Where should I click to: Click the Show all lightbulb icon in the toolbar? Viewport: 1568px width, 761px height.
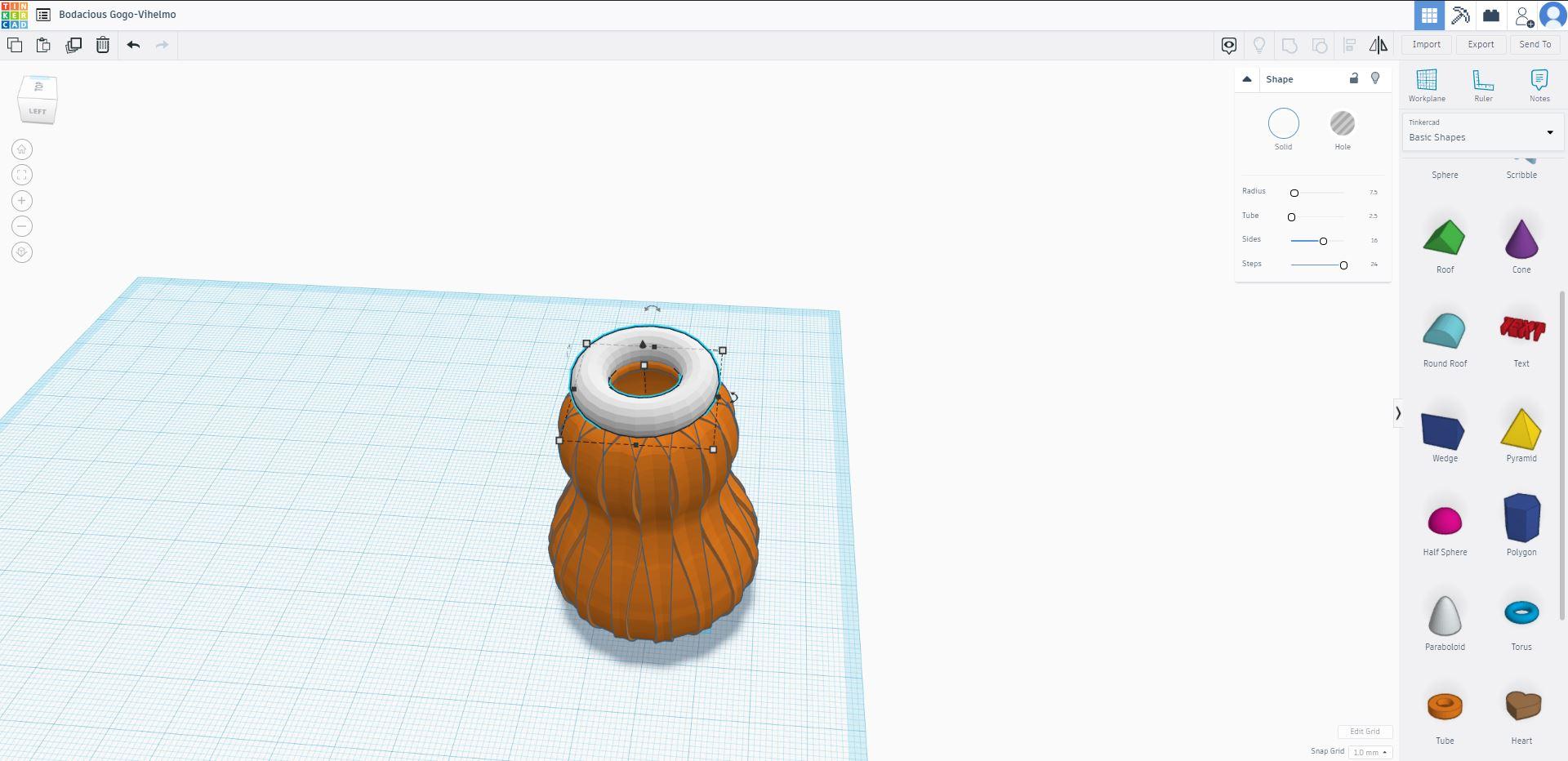point(1259,46)
